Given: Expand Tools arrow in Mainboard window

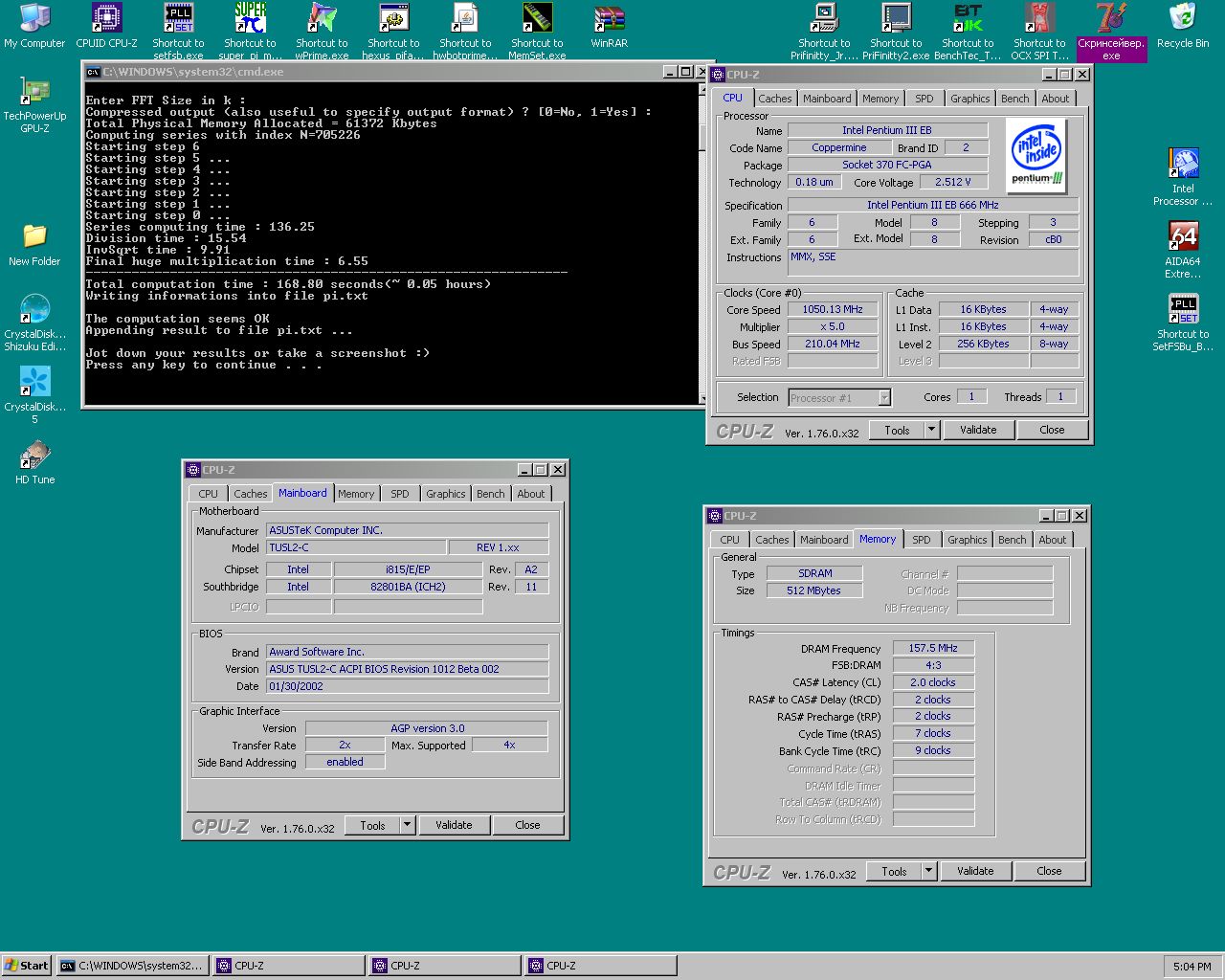Looking at the screenshot, I should (407, 825).
